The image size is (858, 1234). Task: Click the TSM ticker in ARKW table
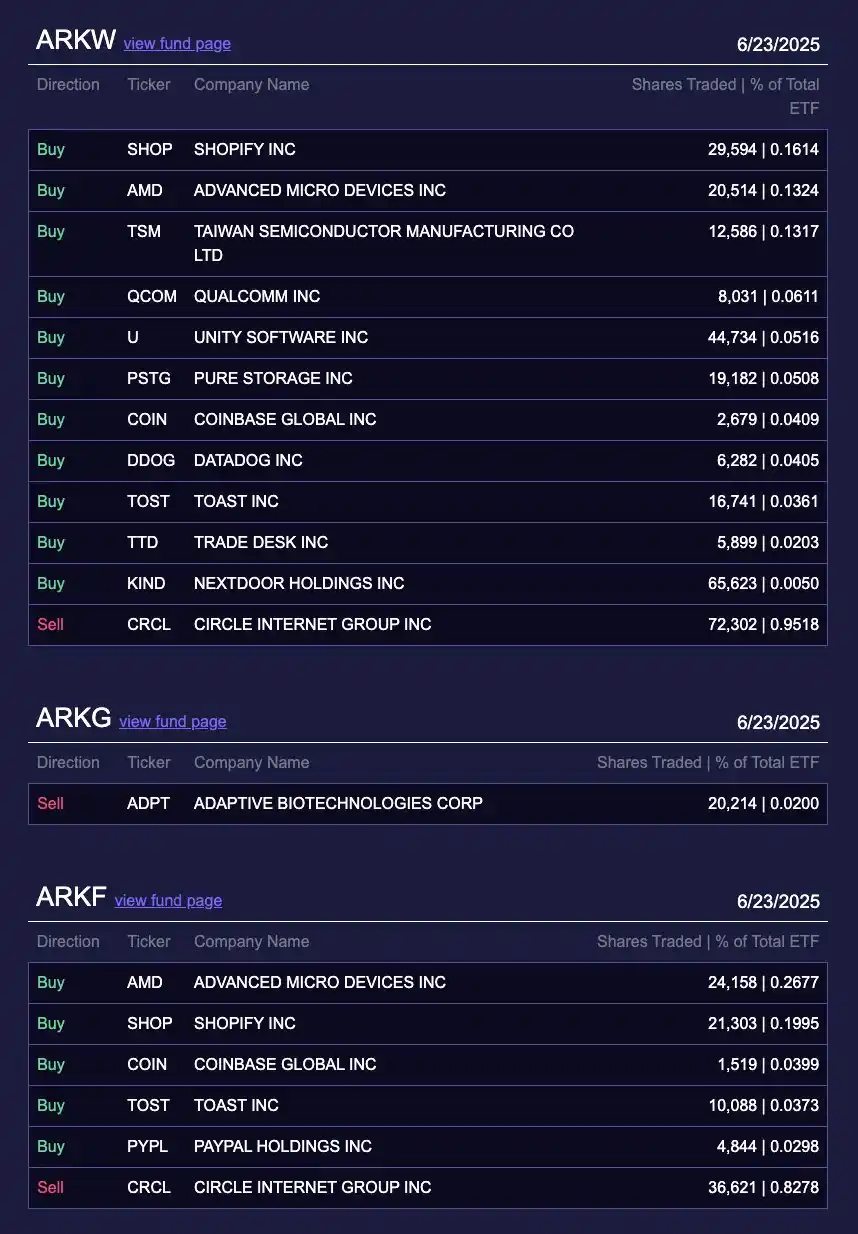(144, 232)
